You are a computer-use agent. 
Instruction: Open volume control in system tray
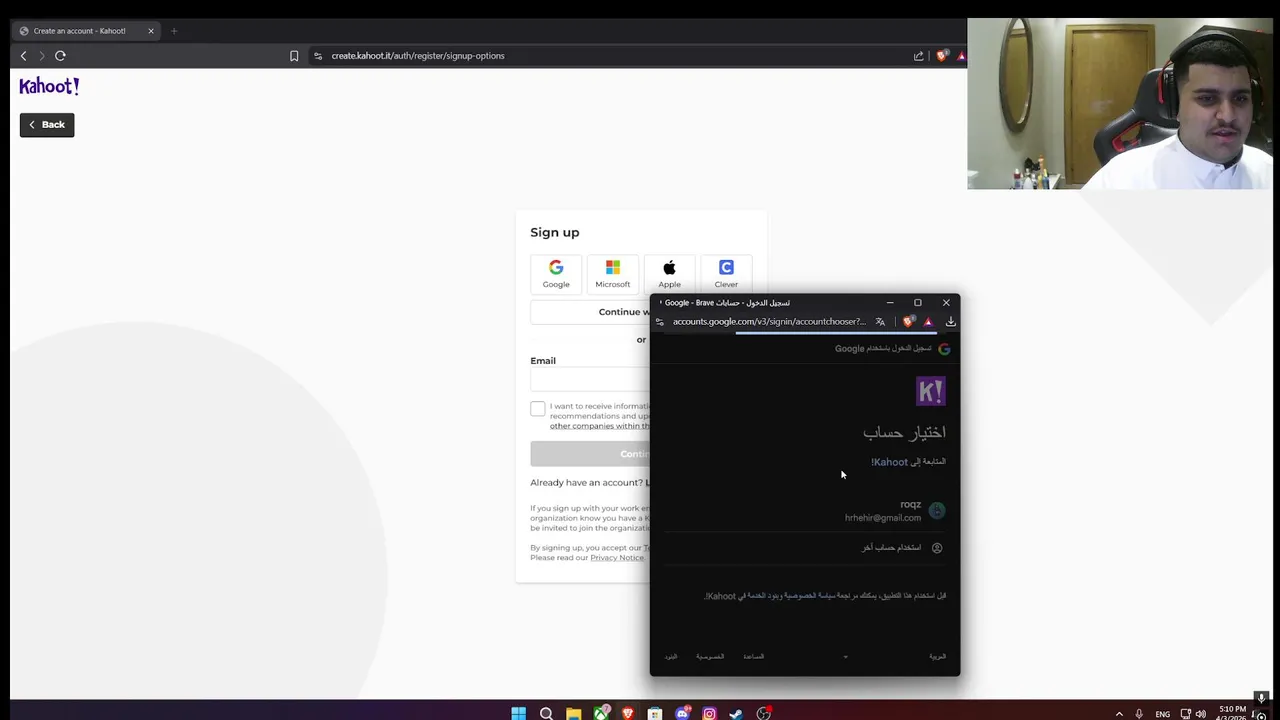(x=1200, y=714)
